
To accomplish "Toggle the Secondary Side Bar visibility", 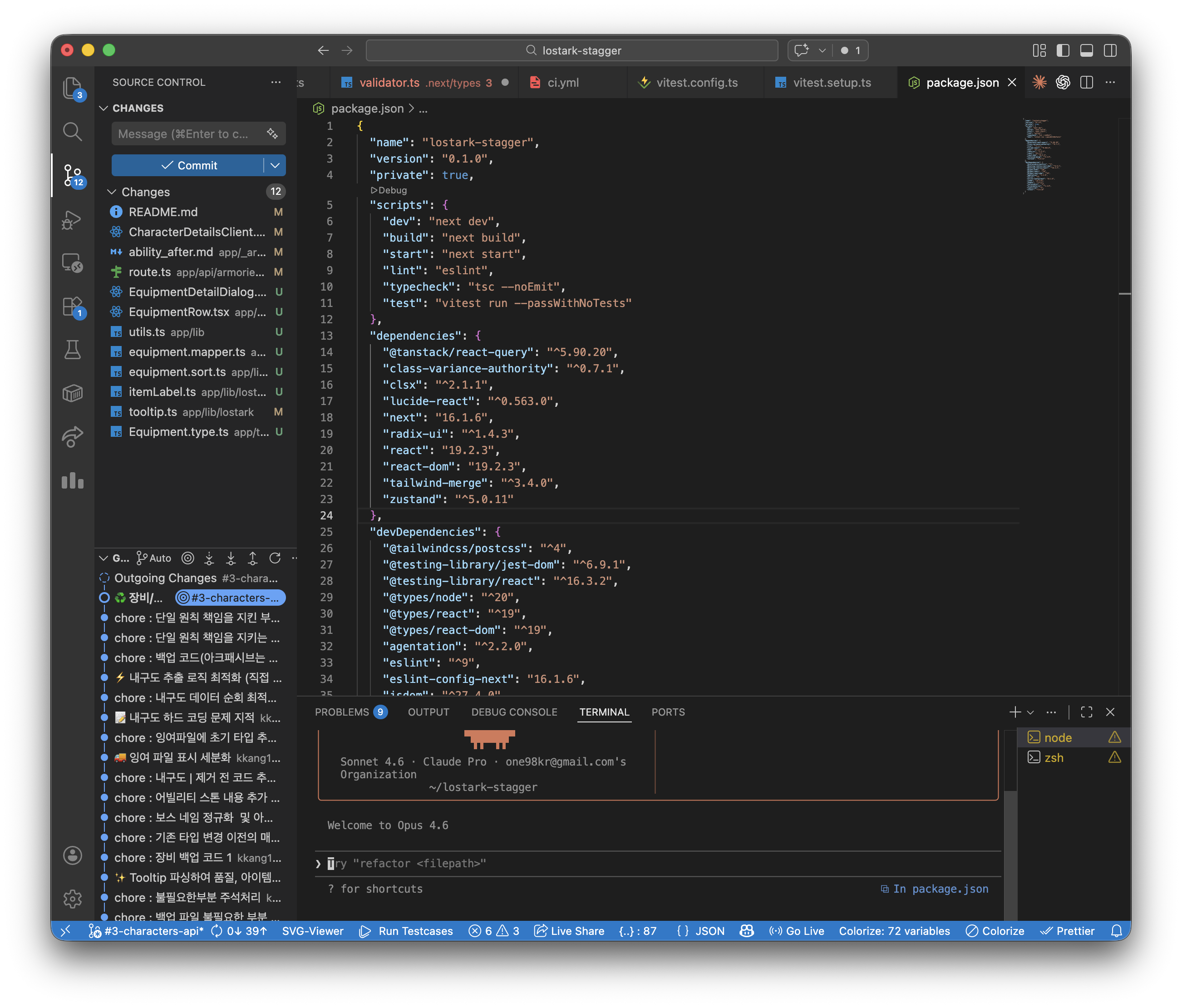I will 1110,50.
